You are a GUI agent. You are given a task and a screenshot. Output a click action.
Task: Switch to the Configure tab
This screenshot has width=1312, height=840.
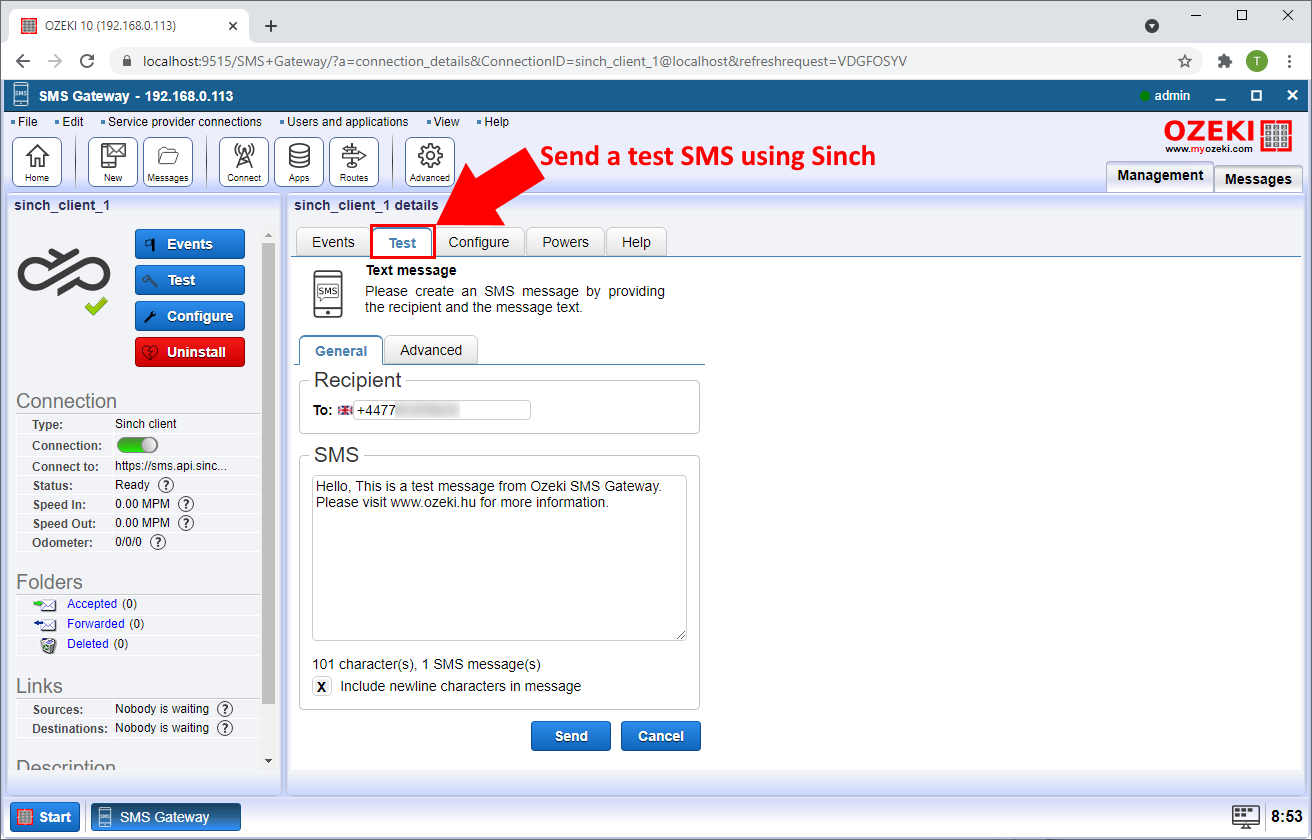(x=479, y=242)
